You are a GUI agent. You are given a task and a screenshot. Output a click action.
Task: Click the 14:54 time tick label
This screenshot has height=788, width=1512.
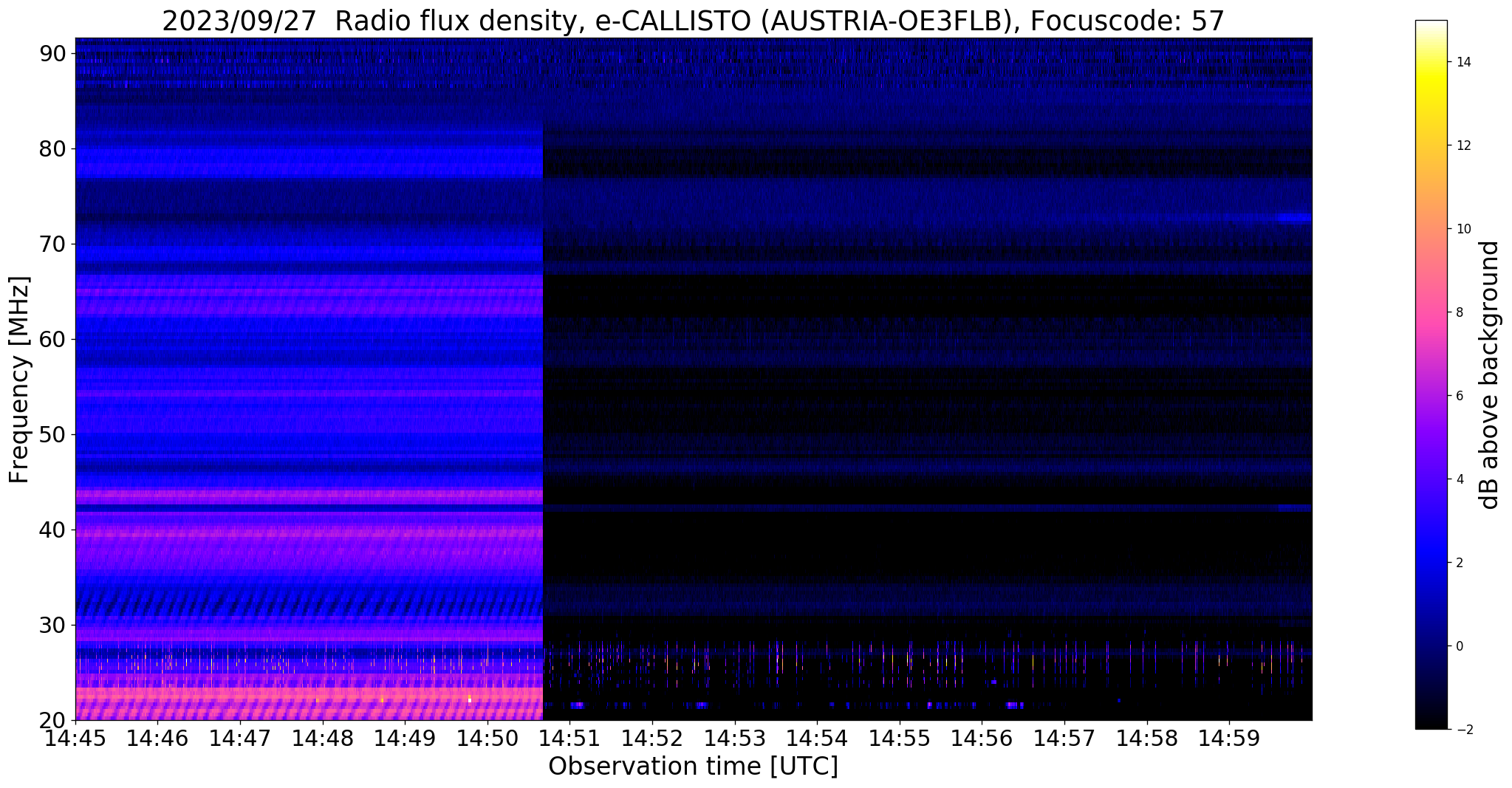coord(817,738)
